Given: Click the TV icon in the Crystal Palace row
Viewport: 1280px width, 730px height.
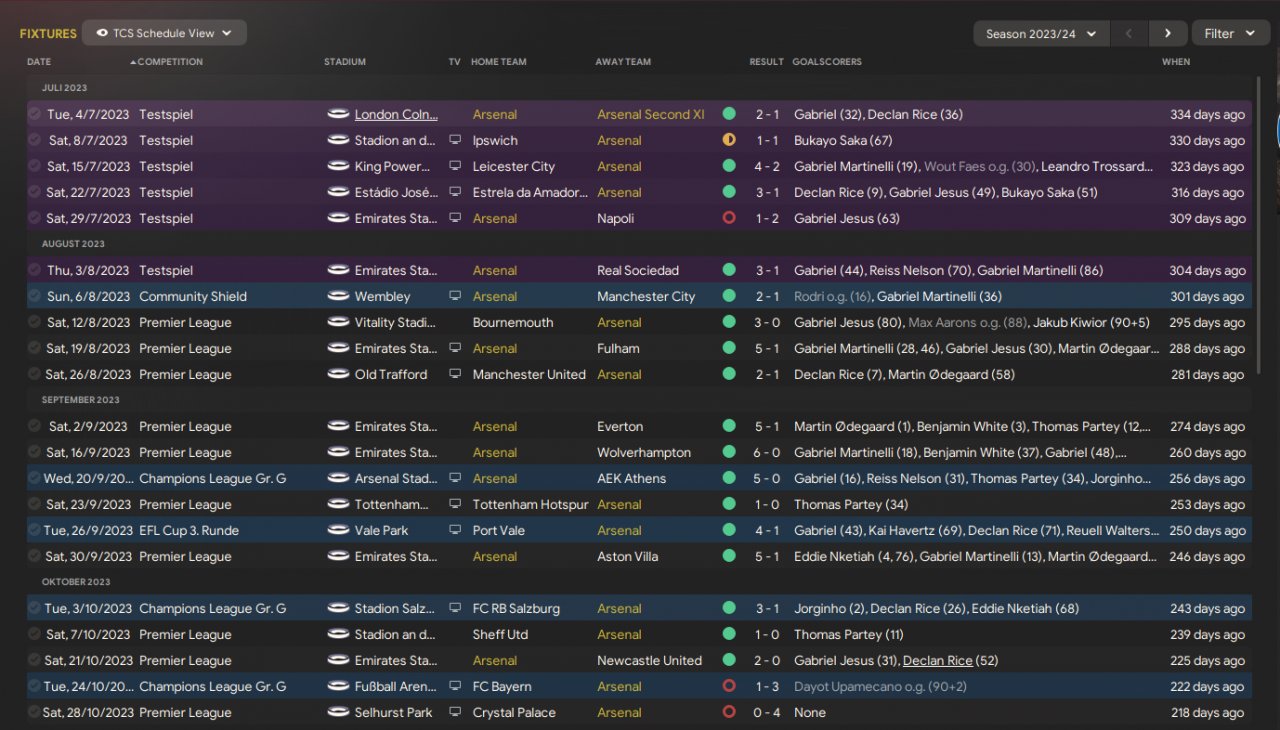Looking at the screenshot, I should (455, 713).
